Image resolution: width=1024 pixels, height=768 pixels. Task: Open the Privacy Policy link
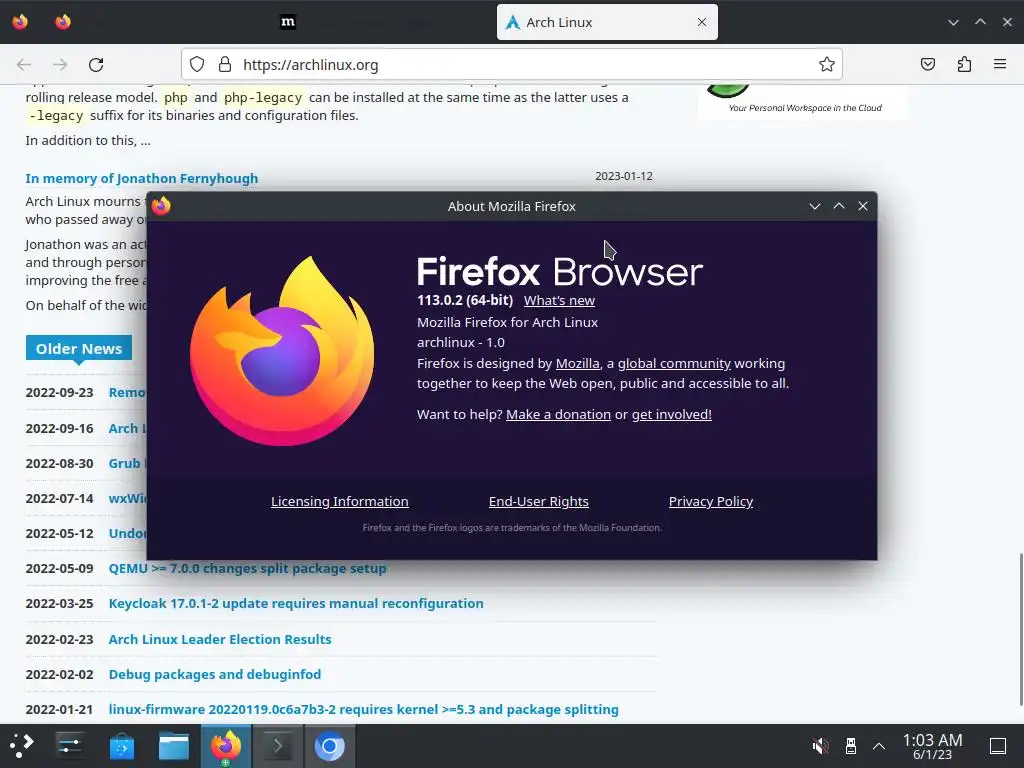point(711,501)
